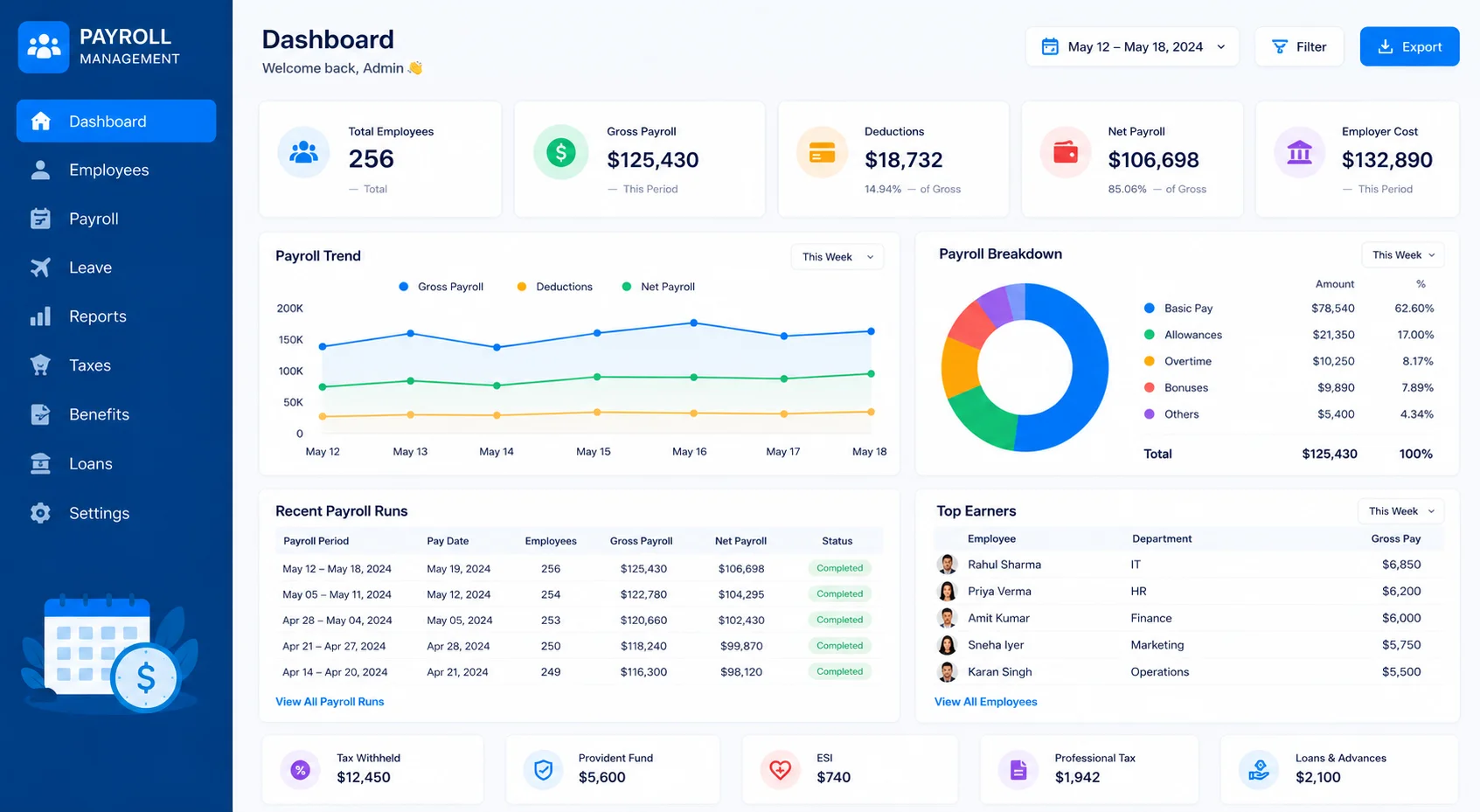Viewport: 1480px width, 812px height.
Task: Click the Net Payroll wallet icon
Action: click(x=1065, y=153)
